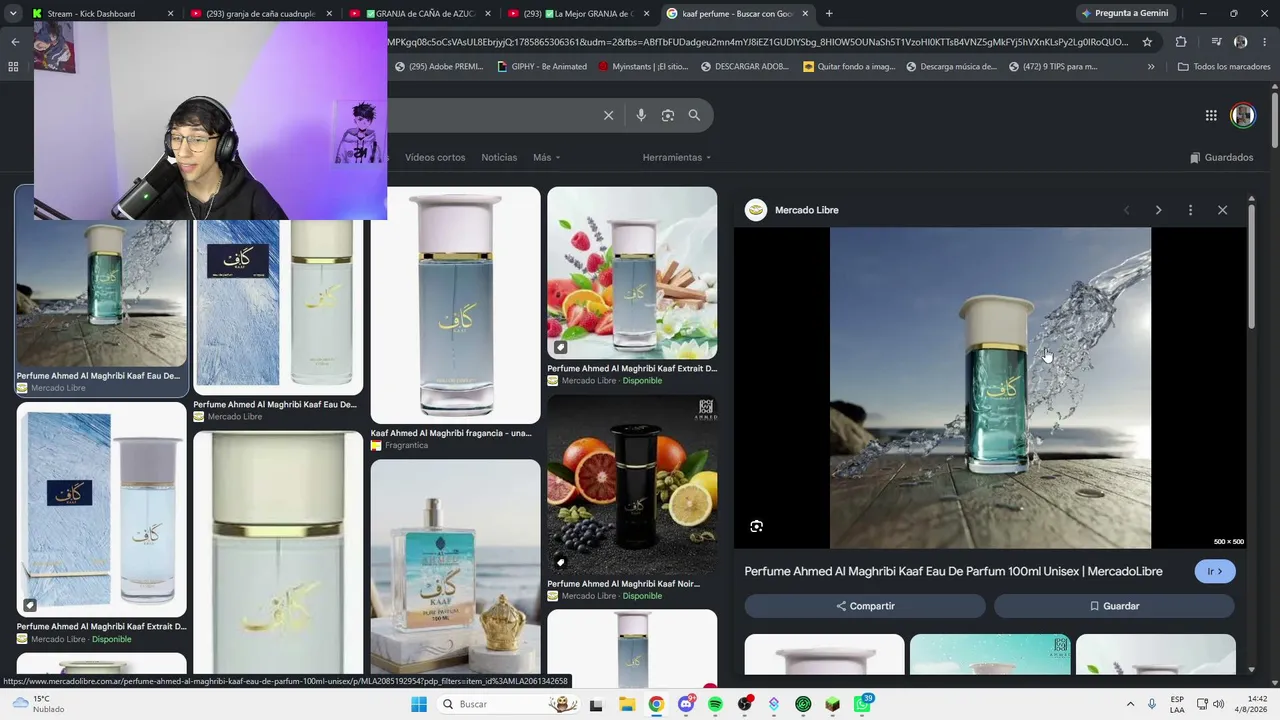Bookmark this page with the star icon
The width and height of the screenshot is (1280, 720).
tap(1147, 42)
